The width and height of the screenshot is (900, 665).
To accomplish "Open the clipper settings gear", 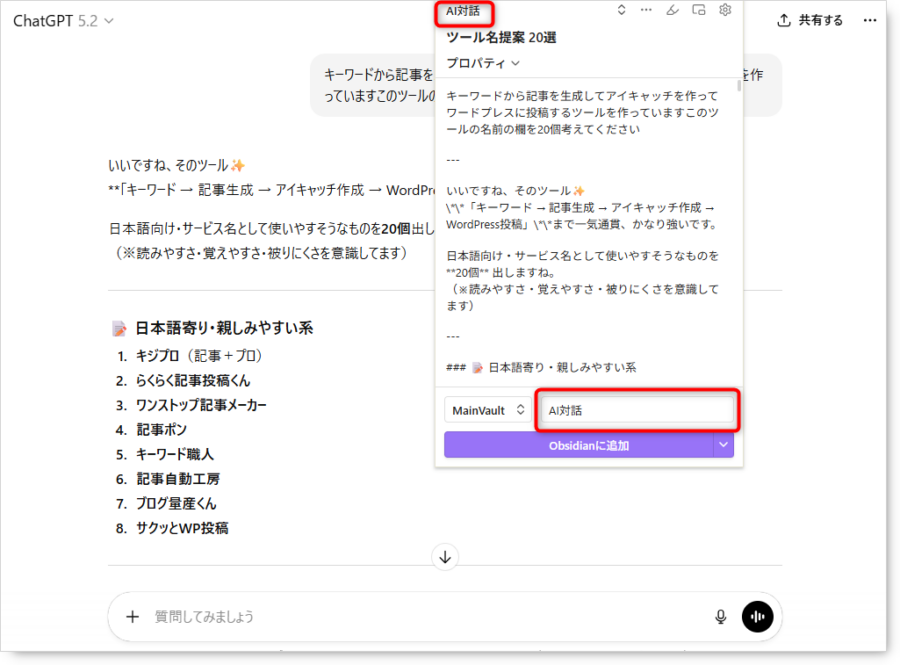I will coord(725,10).
